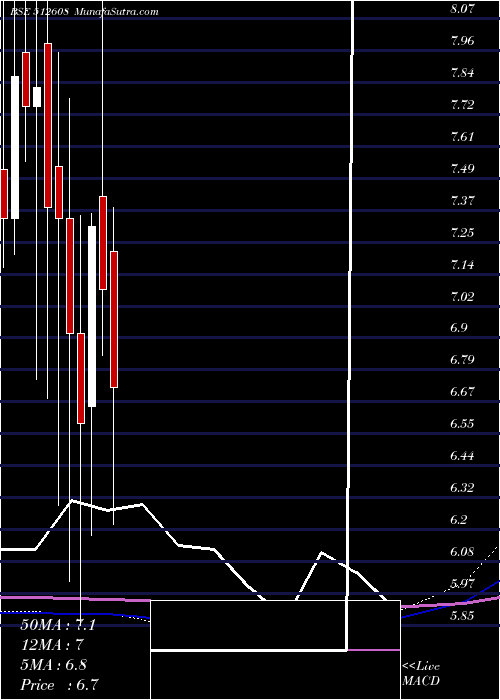Click the price label 6.9
This screenshot has width=500, height=700.
460,328
